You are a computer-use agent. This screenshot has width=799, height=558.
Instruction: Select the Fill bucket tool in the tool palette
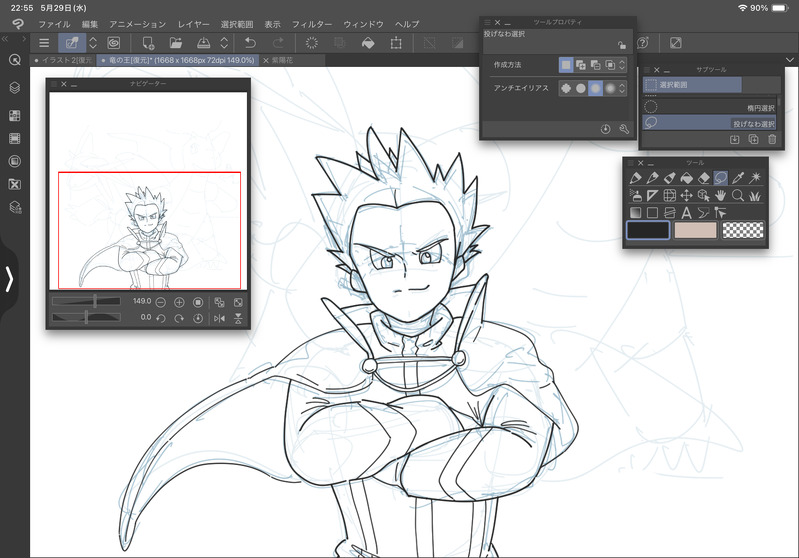pos(686,178)
